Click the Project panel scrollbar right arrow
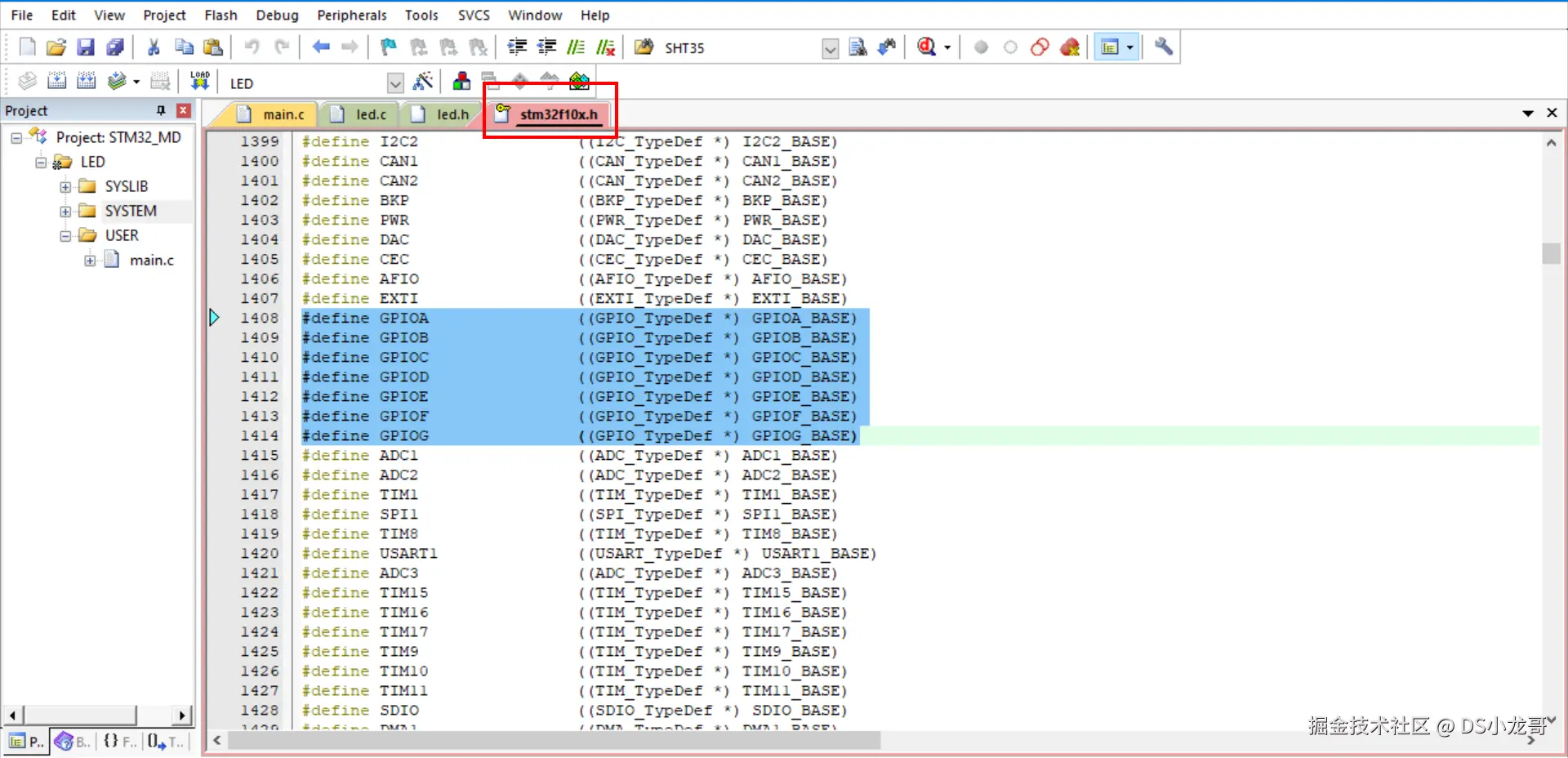The width and height of the screenshot is (1568, 758). click(184, 716)
